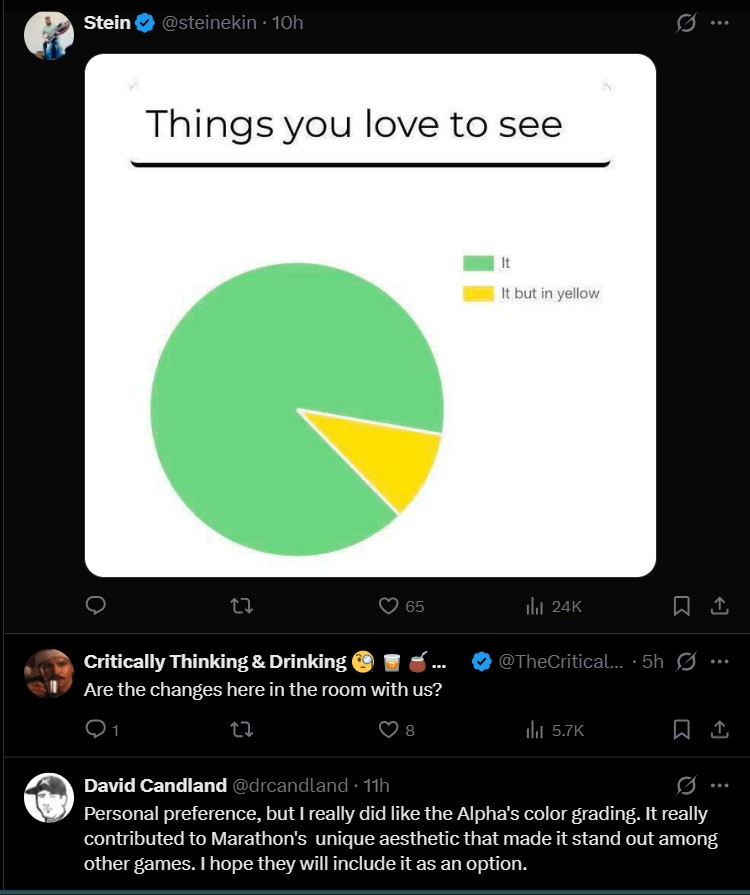Image resolution: width=750 pixels, height=895 pixels.
Task: Repost the Critically Thinking & Drinking reply
Action: click(241, 730)
